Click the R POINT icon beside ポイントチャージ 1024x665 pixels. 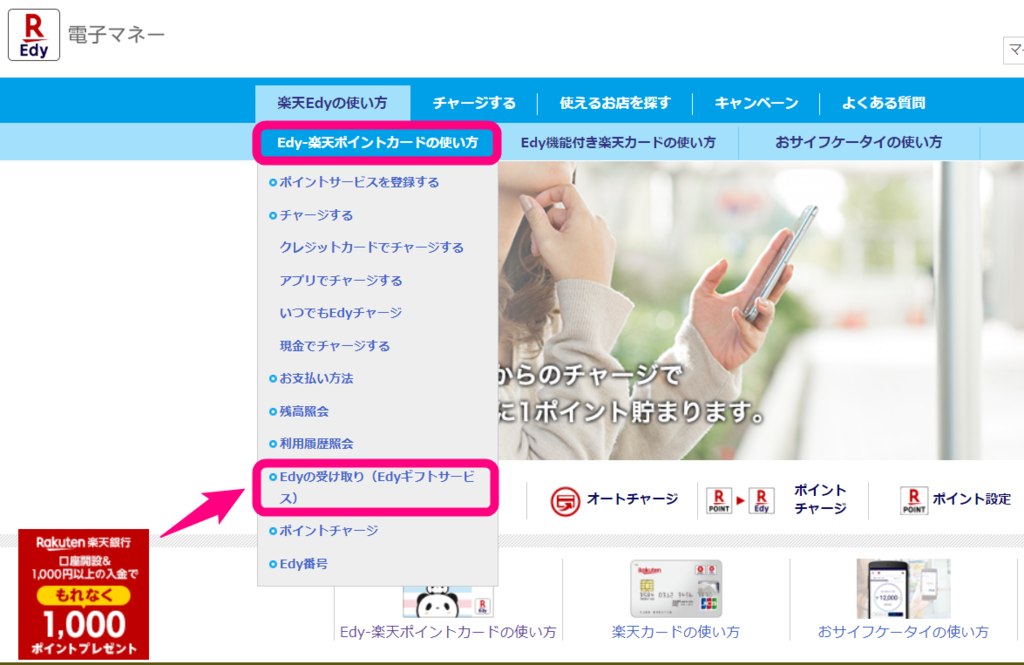[x=719, y=501]
